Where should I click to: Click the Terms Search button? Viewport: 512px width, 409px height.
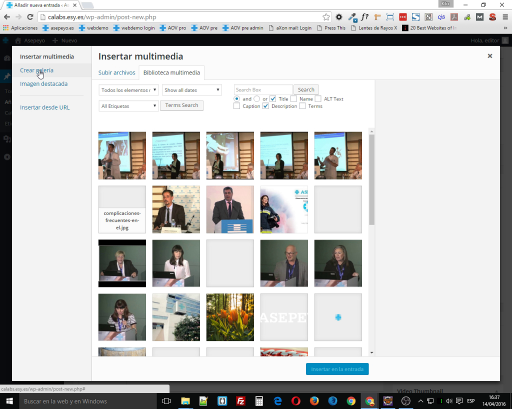[x=182, y=105]
